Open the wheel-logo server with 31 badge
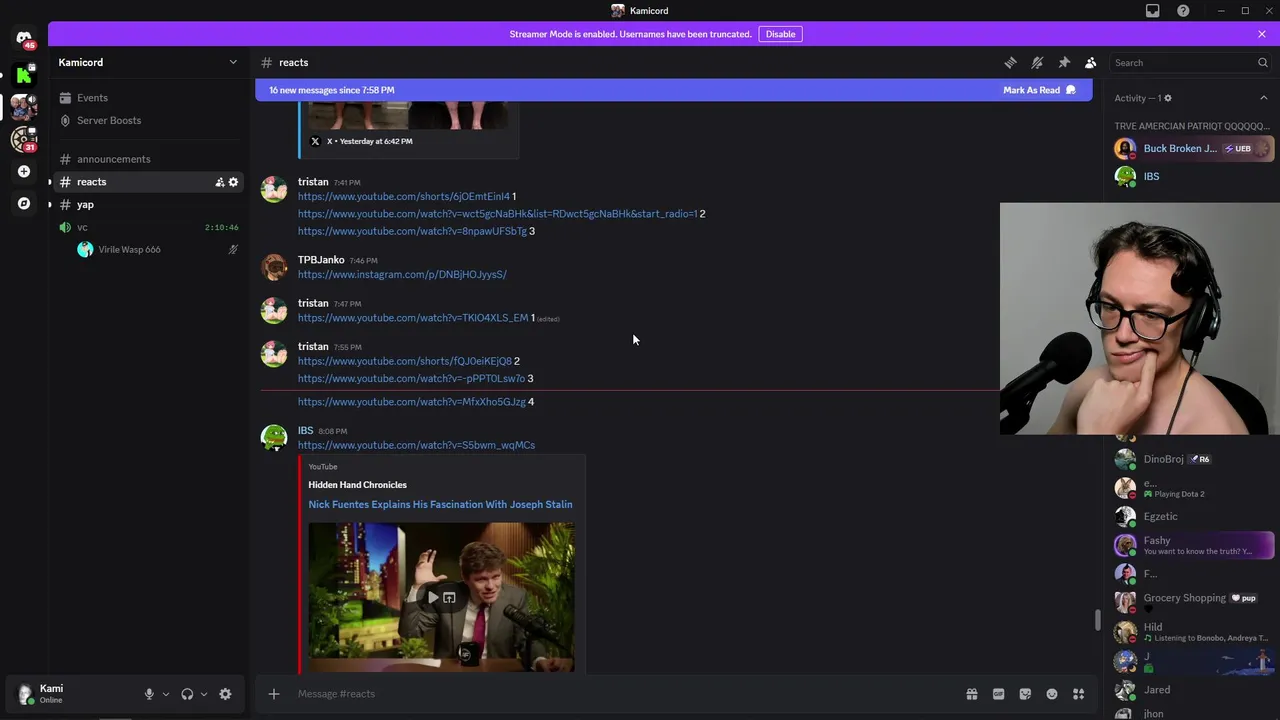 [24, 139]
